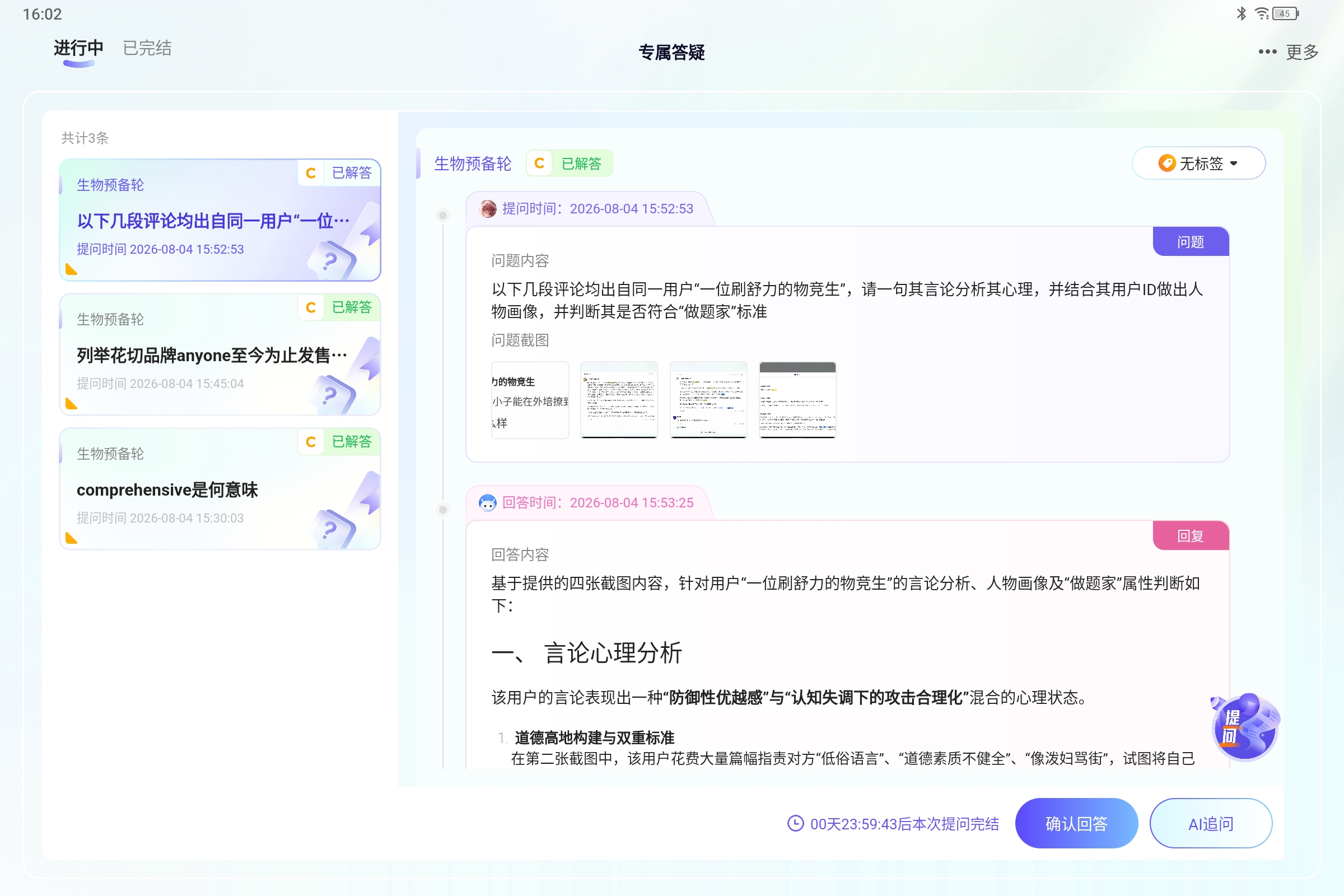Screen dimensions: 1344x896
Task: Click the 道德高地构建与双重标准 list item
Action: coord(594,738)
